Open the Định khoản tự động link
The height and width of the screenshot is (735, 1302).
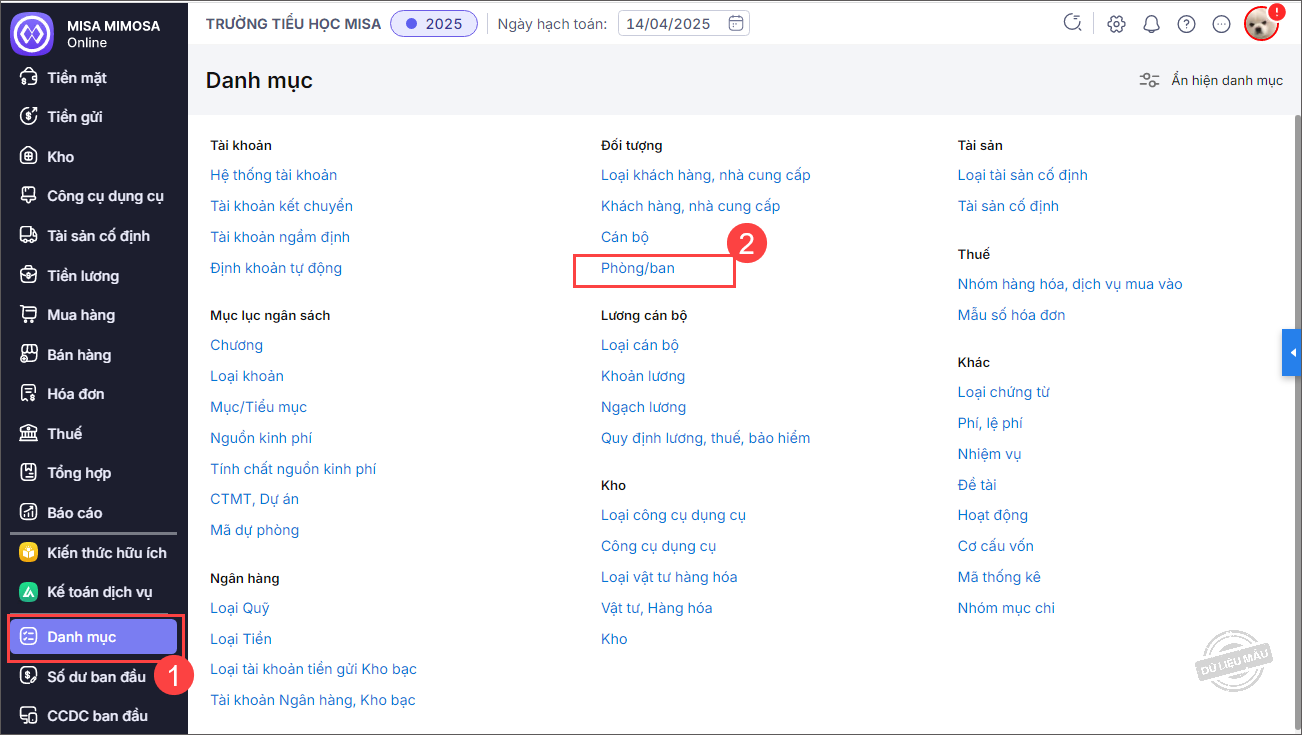click(x=276, y=268)
